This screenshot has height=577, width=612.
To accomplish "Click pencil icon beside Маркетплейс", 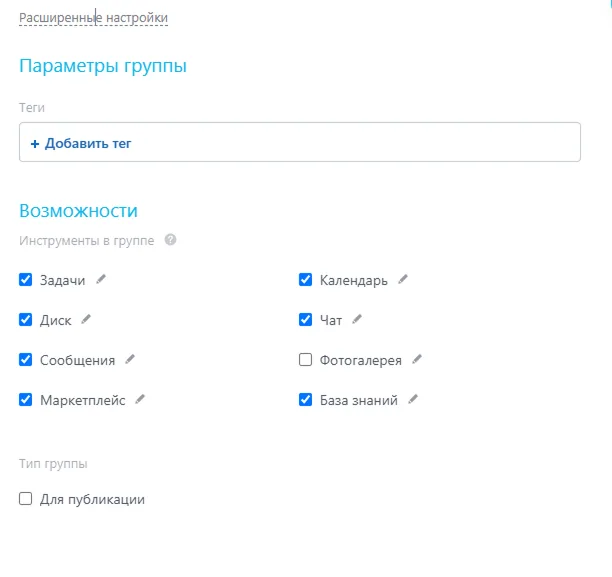I will 140,400.
